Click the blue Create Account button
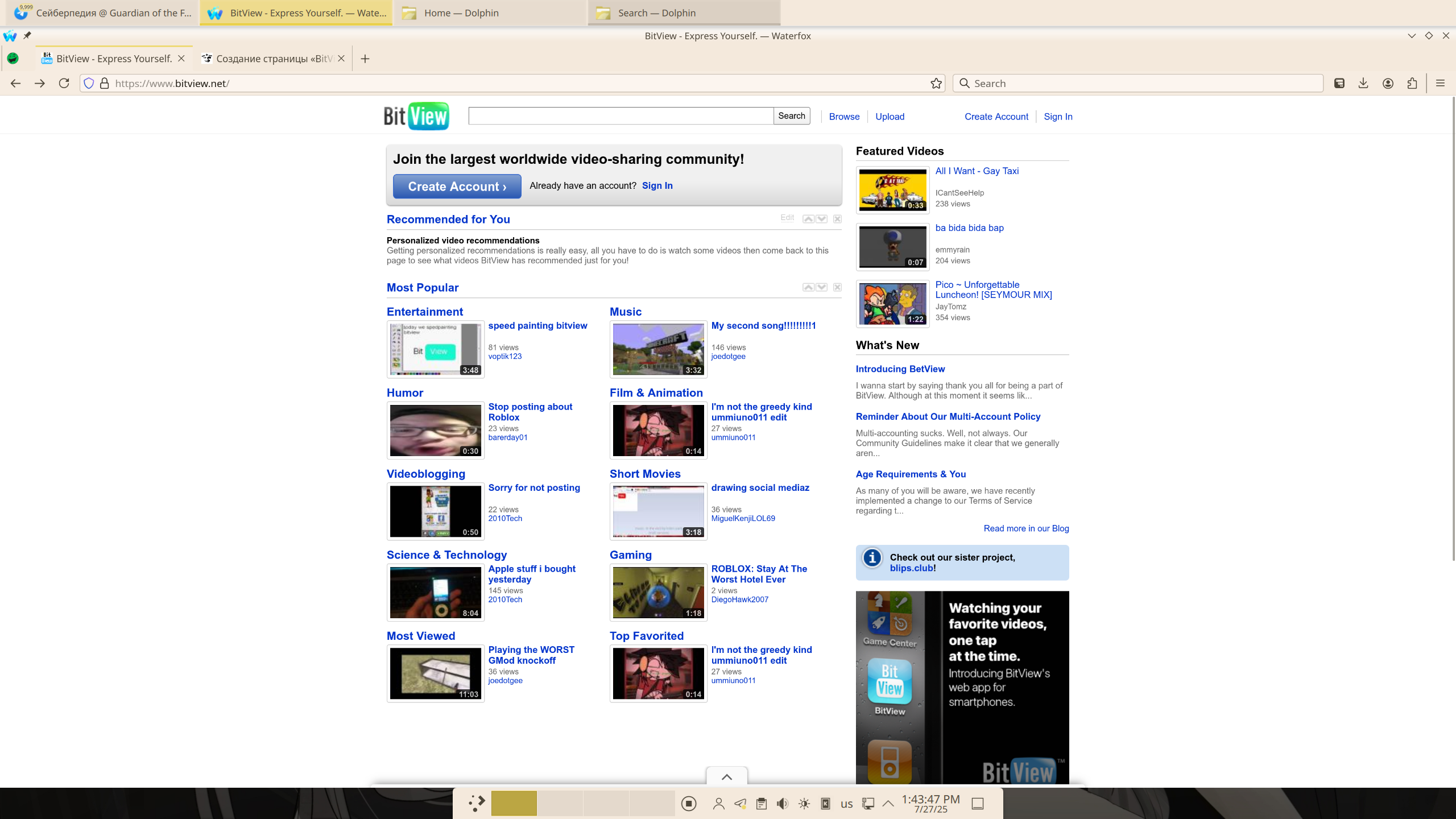This screenshot has width=1456, height=819. (x=457, y=187)
